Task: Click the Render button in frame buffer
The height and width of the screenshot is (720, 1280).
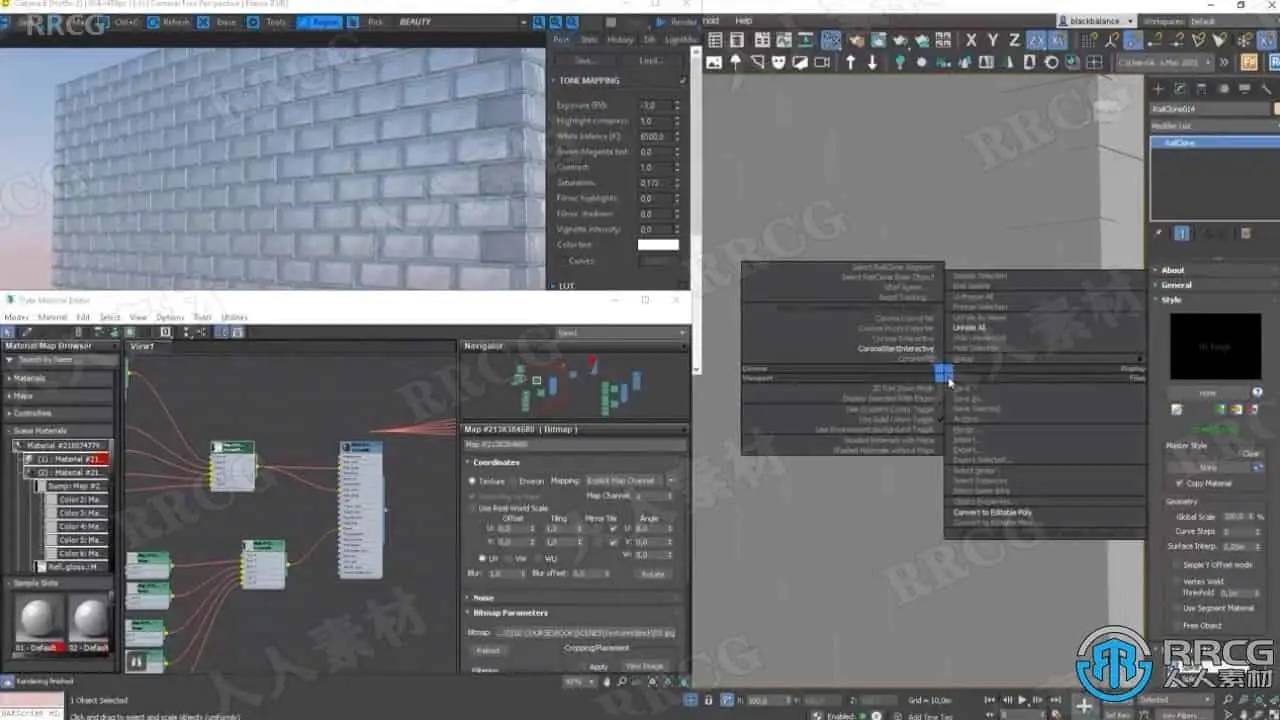Action: [x=677, y=22]
